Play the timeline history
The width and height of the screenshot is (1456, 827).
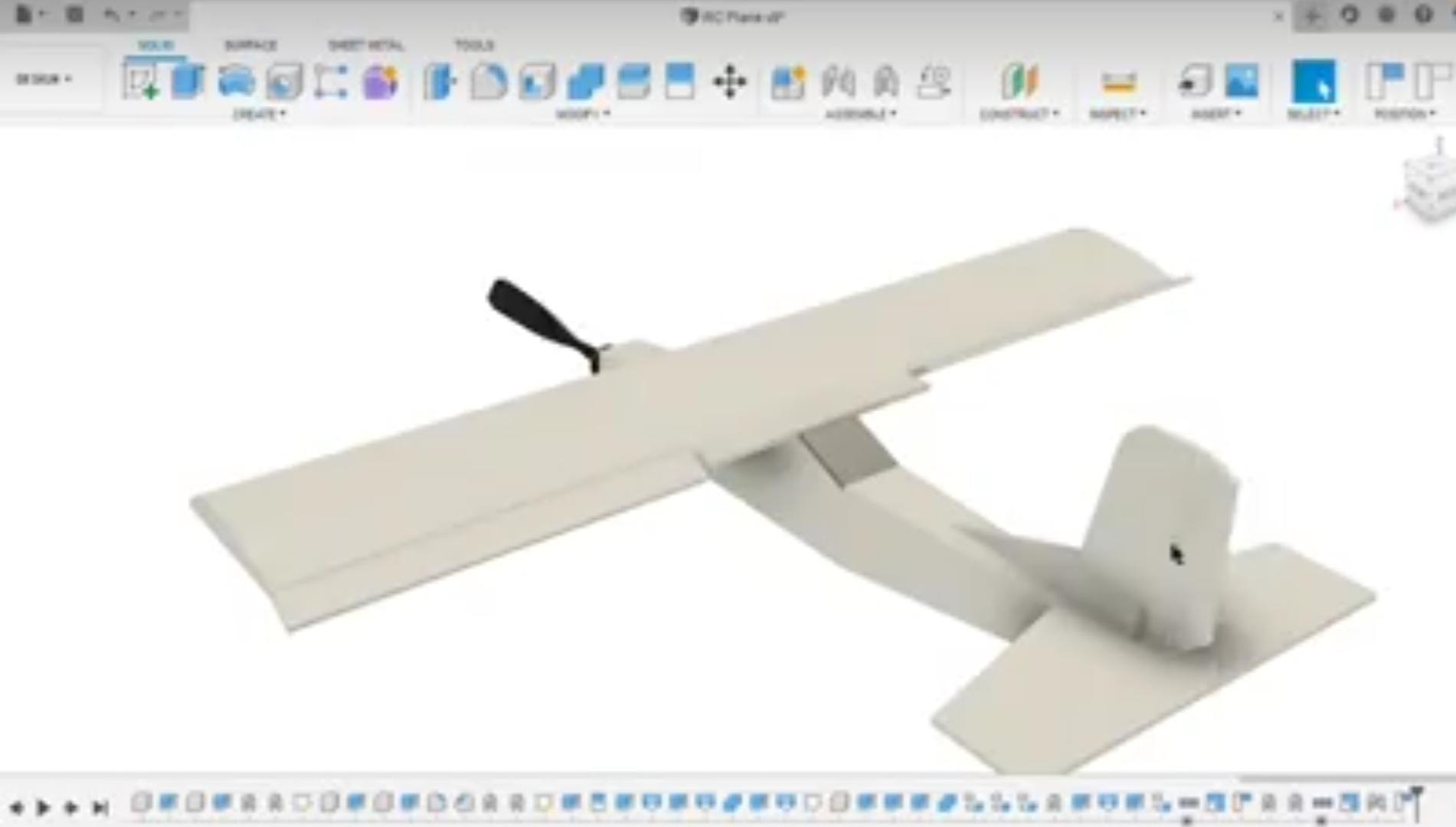43,807
